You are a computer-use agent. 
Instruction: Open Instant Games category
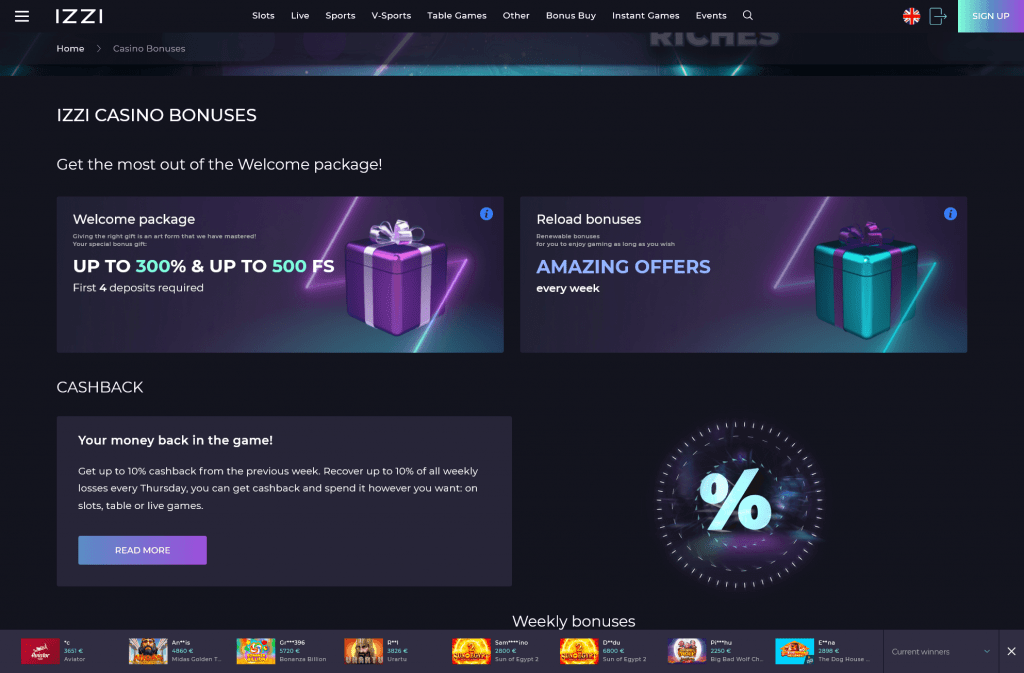pyautogui.click(x=645, y=16)
